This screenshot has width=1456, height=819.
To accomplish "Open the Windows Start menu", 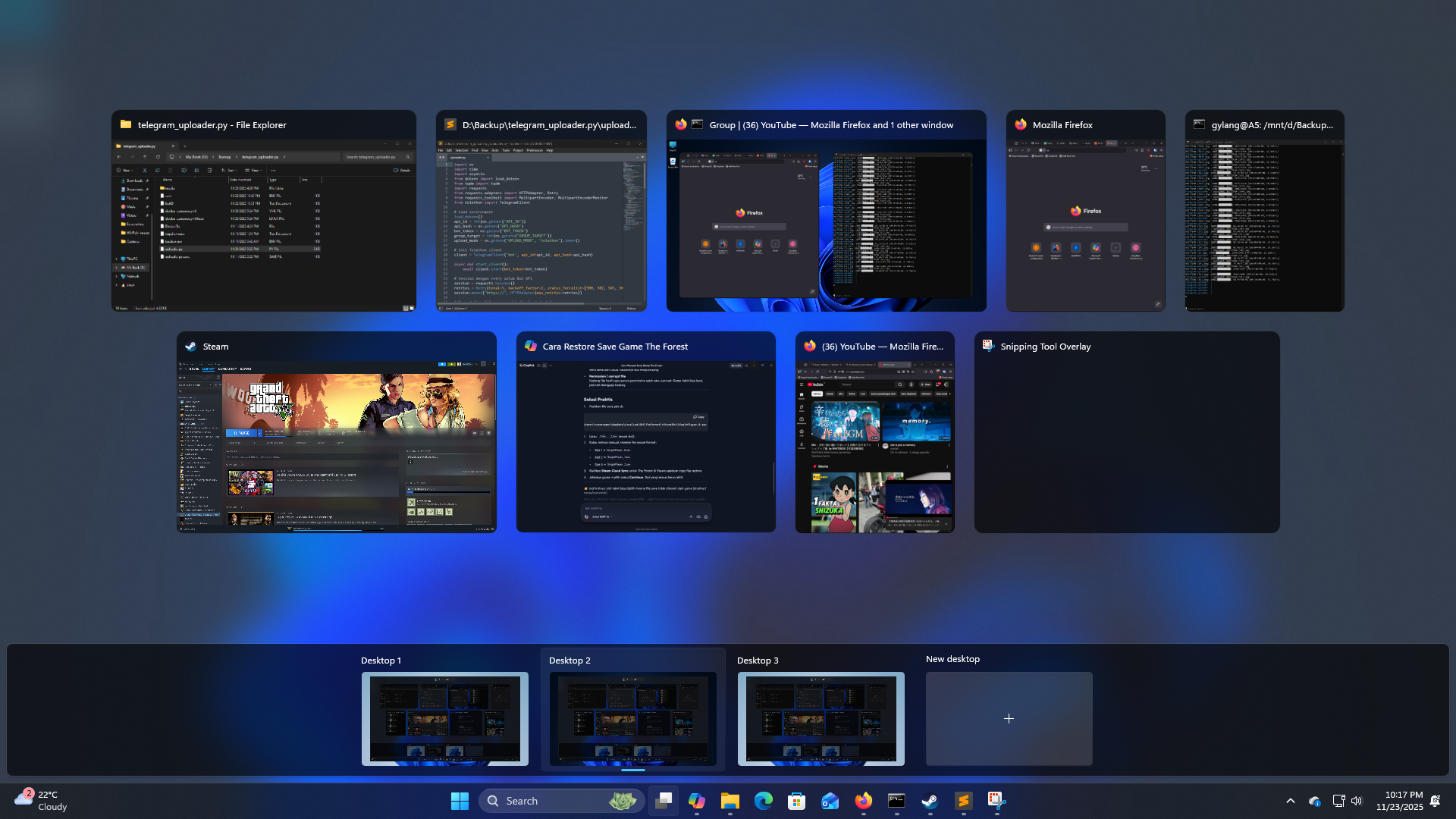I will point(460,801).
